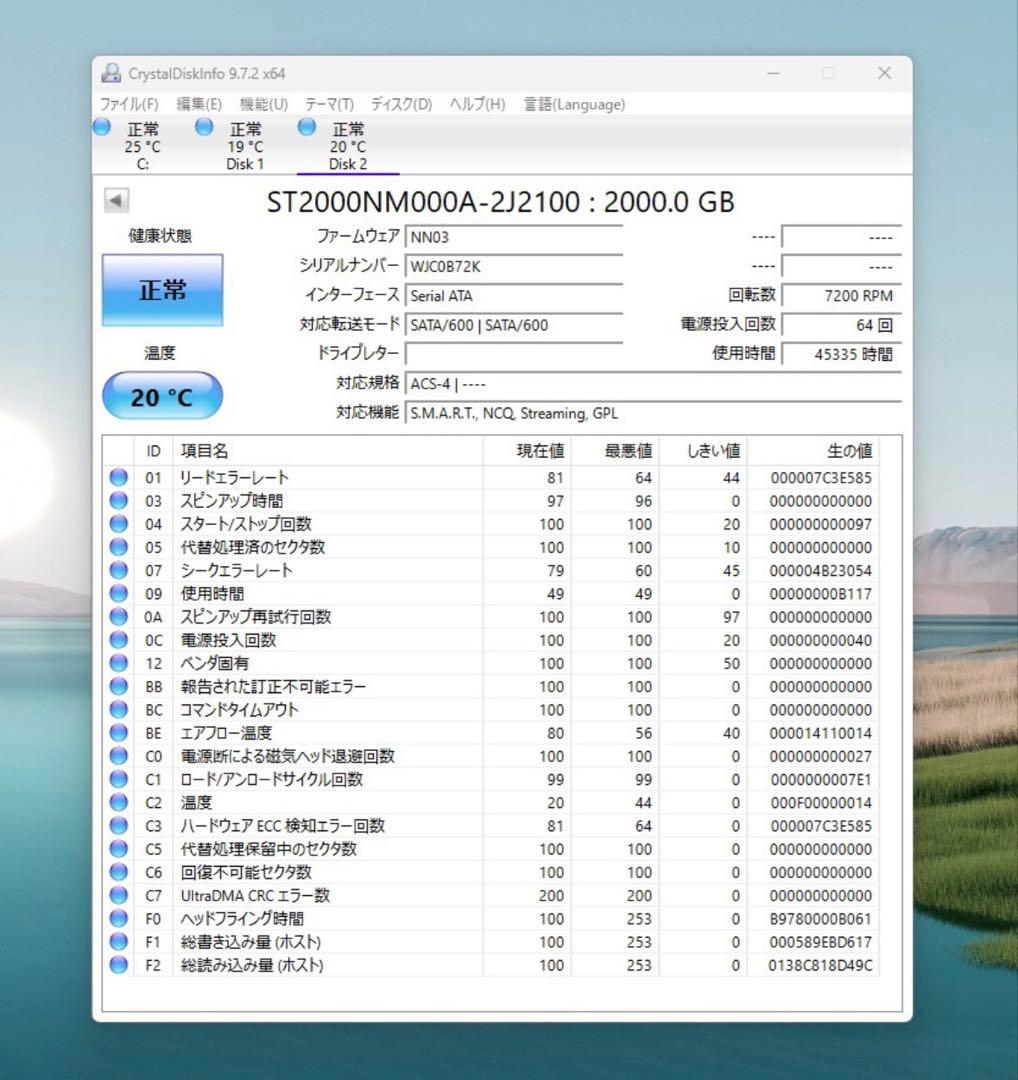Viewport: 1018px width, 1080px height.
Task: Click raw value 000F00000014 in the 温度 row
Action: [x=820, y=802]
